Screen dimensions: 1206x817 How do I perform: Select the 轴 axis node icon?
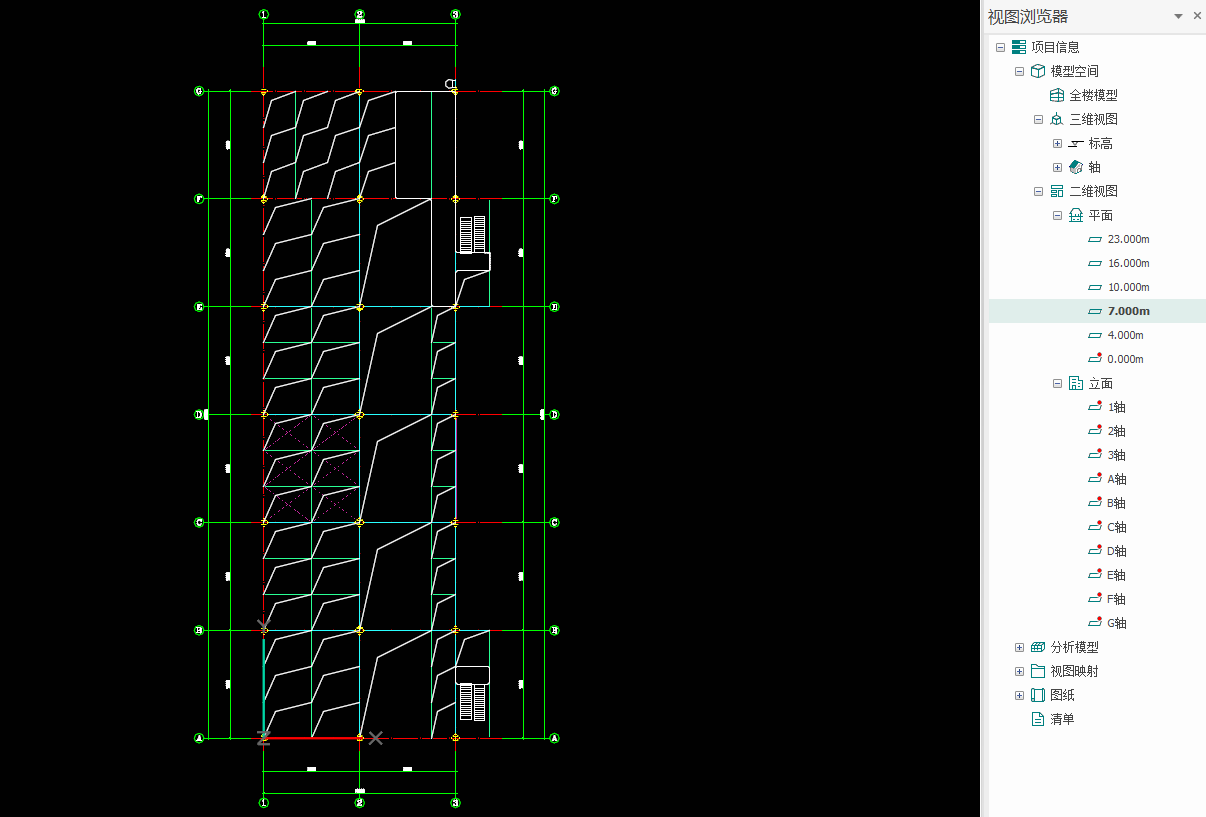point(1076,167)
